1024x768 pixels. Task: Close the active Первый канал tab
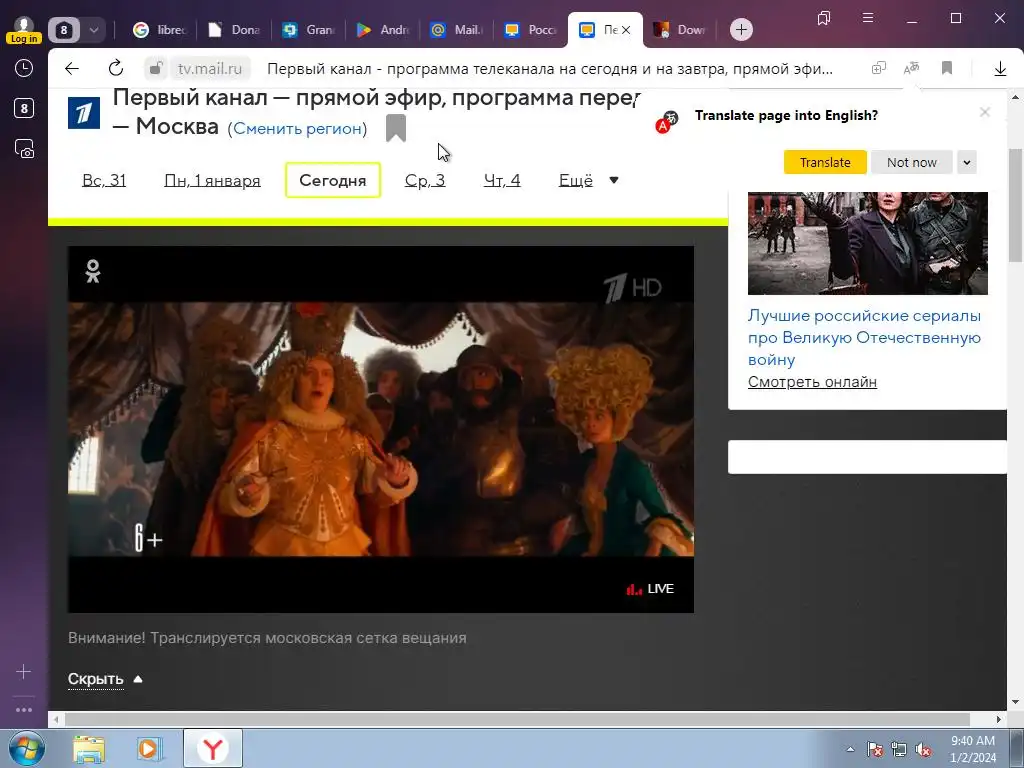pyautogui.click(x=626, y=29)
